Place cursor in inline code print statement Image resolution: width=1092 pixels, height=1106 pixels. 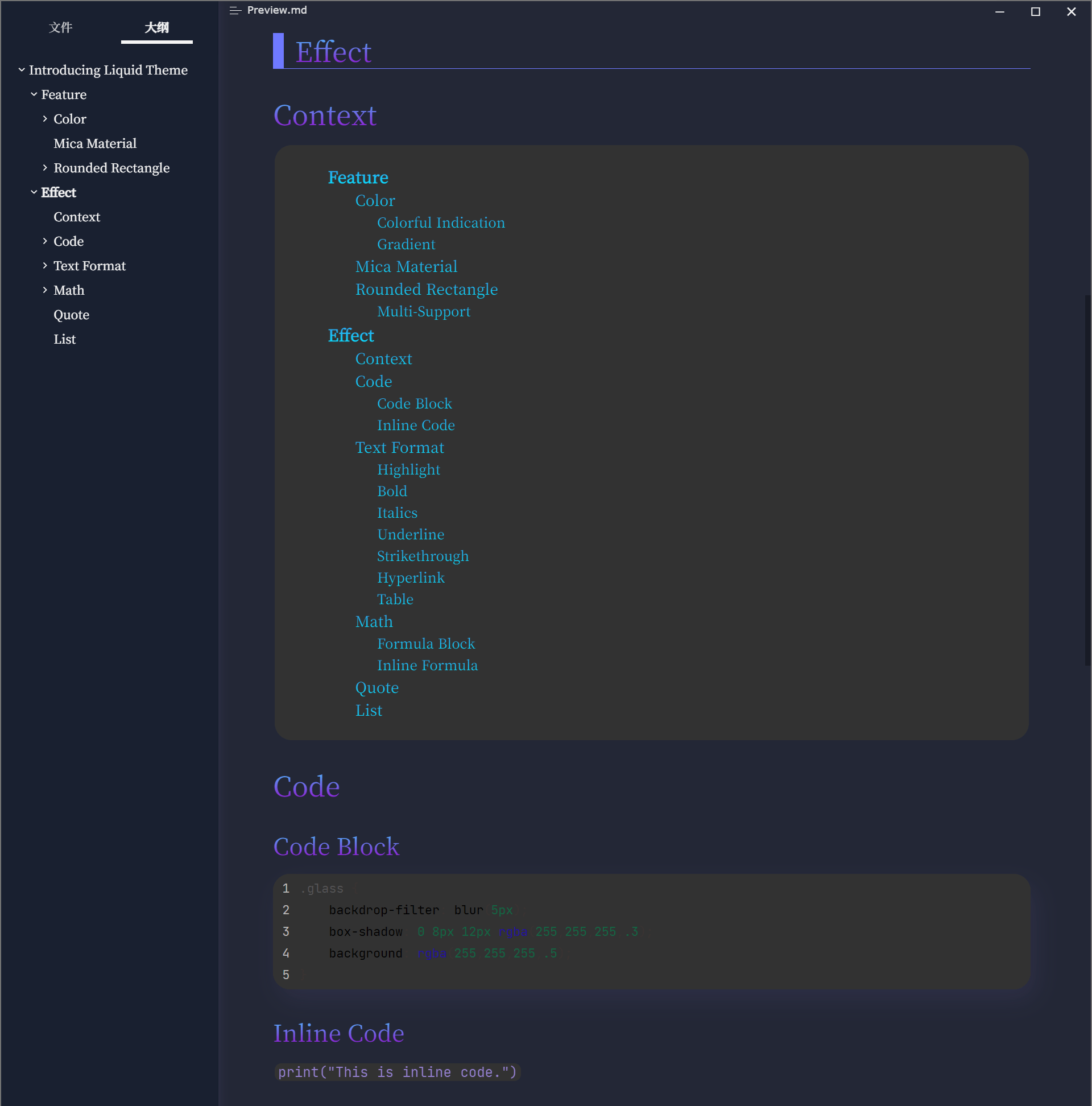point(397,1072)
